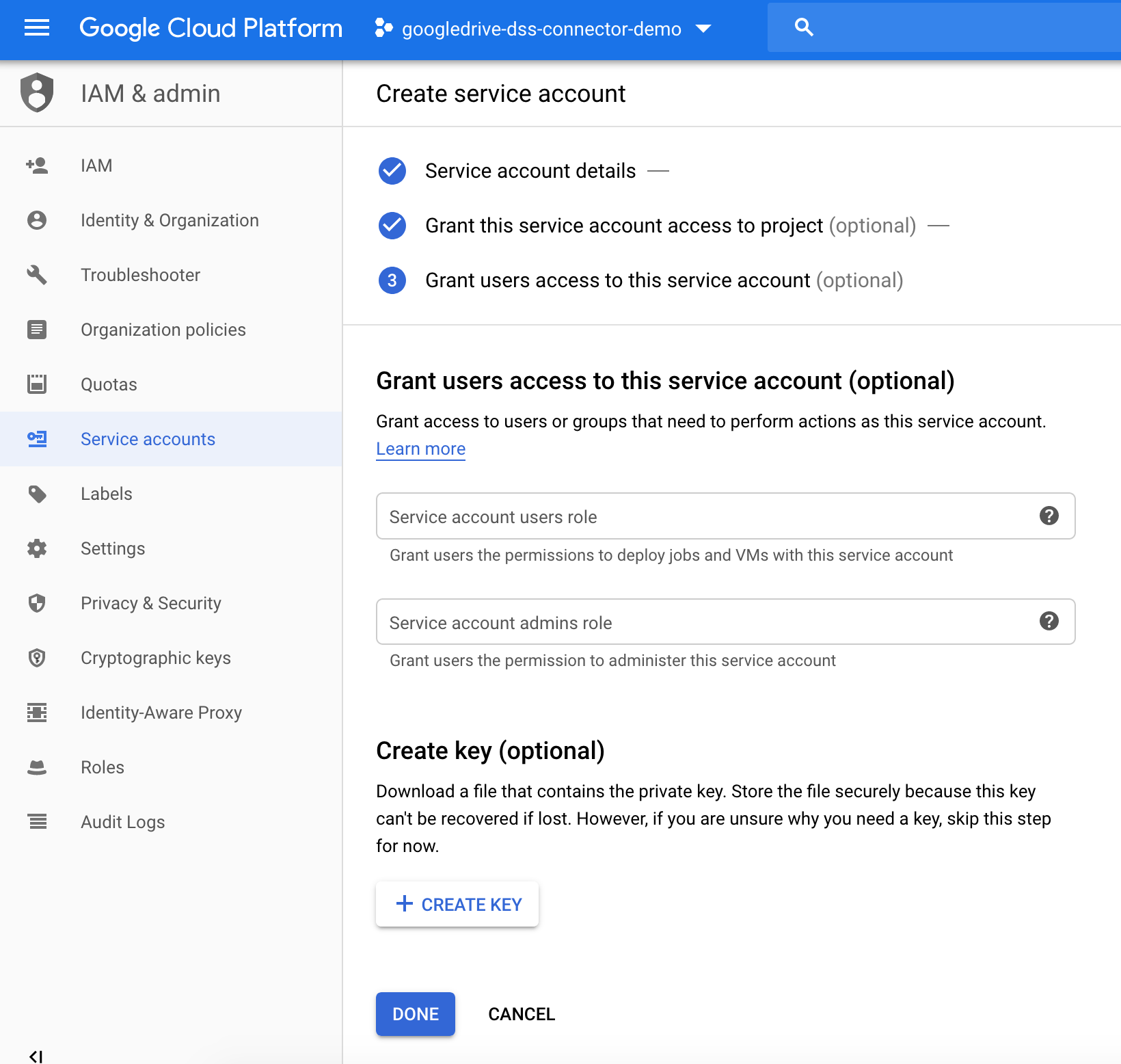The image size is (1121, 1064).
Task: Click the Troubleshooter wrench icon
Action: coord(37,275)
